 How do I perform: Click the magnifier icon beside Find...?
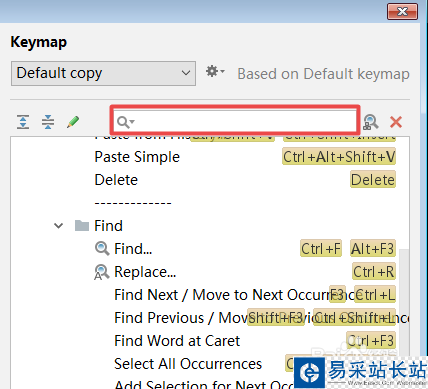[102, 249]
